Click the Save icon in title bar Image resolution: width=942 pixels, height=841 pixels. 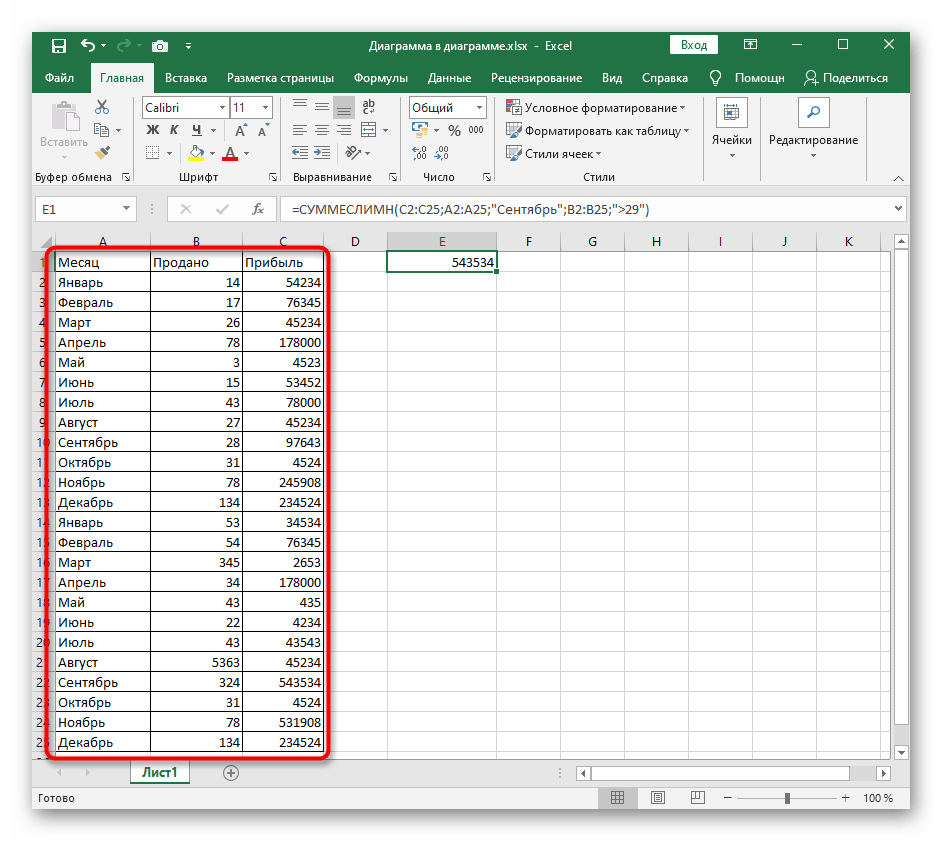click(59, 46)
